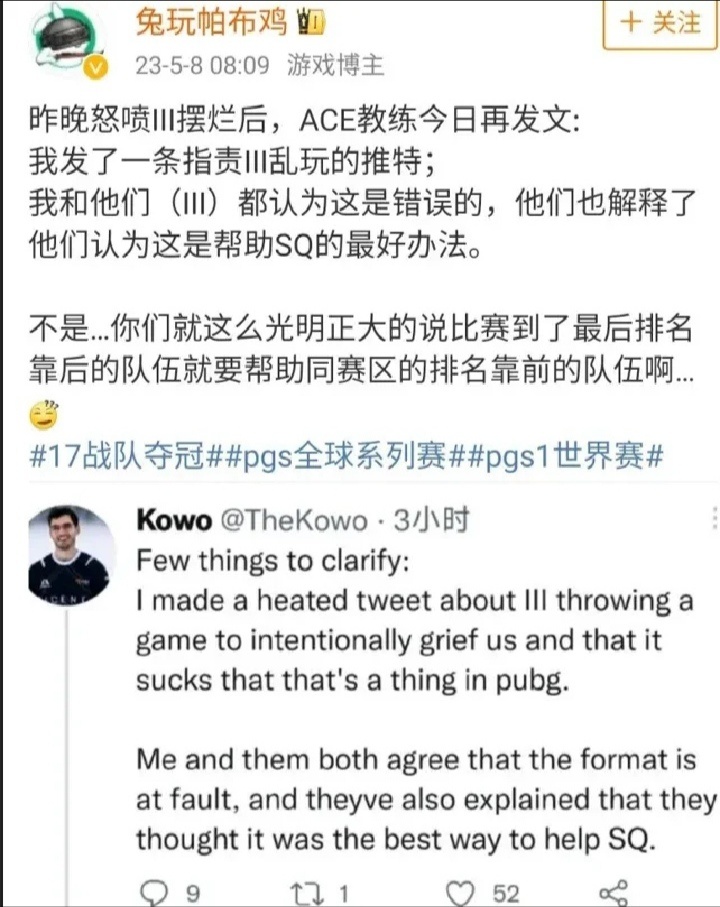Image resolution: width=720 pixels, height=907 pixels.
Task: Click the 游戏博主 label
Action: (x=335, y=65)
